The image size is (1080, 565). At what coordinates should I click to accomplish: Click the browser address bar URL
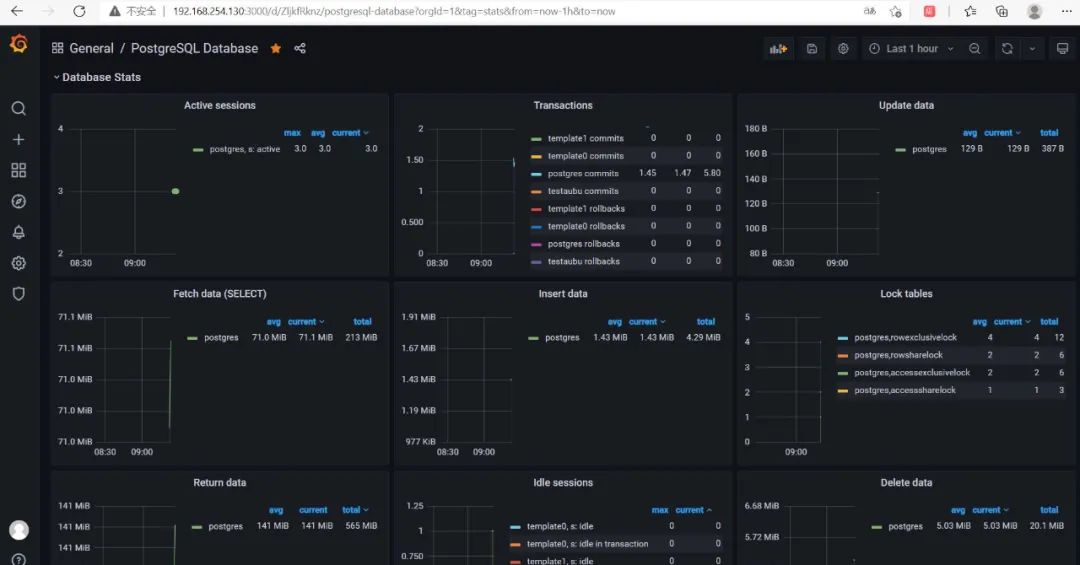pyautogui.click(x=393, y=11)
